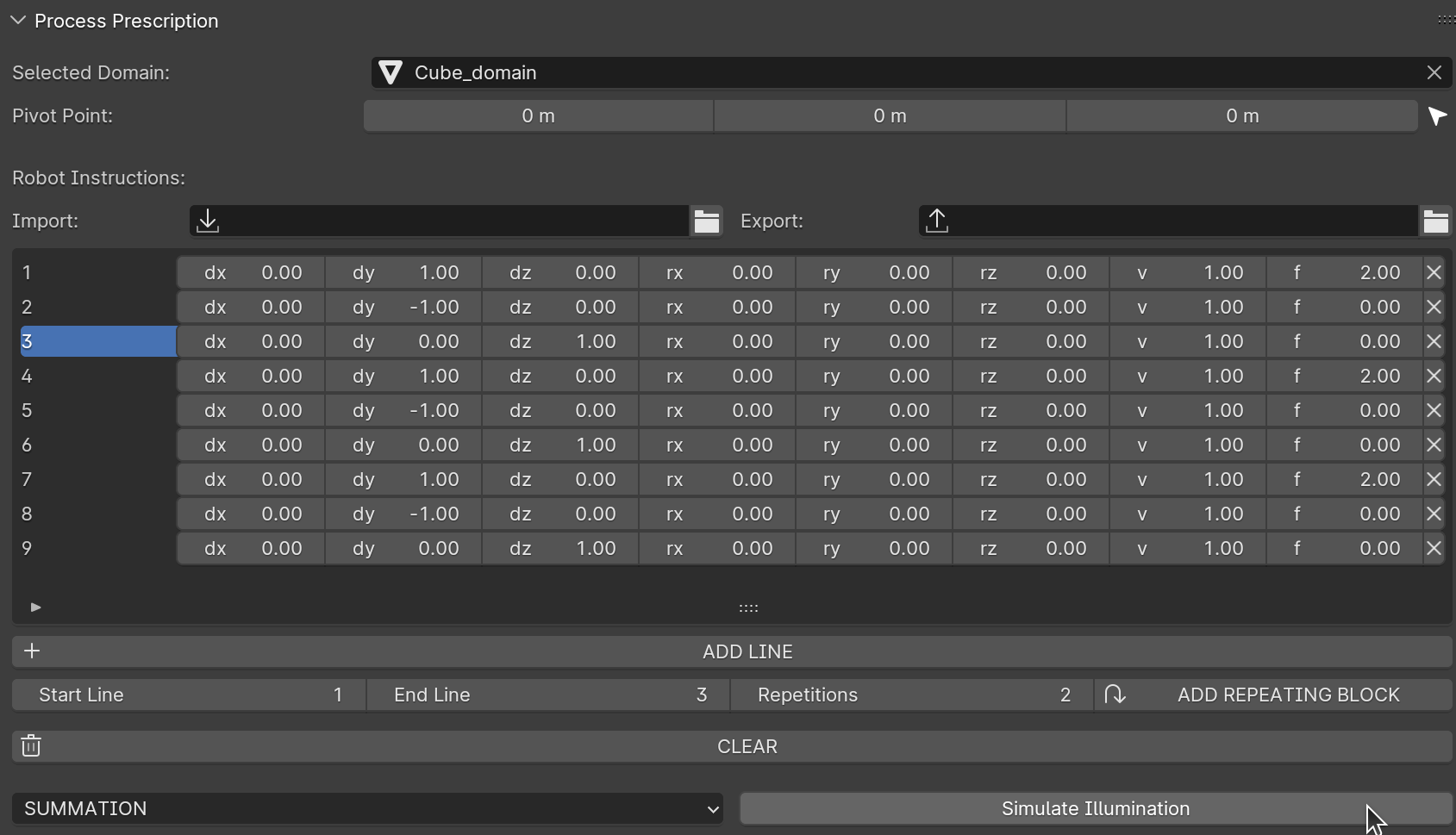Screen dimensions: 1456x835
Task: Select instruction row 5
Action: (98, 411)
